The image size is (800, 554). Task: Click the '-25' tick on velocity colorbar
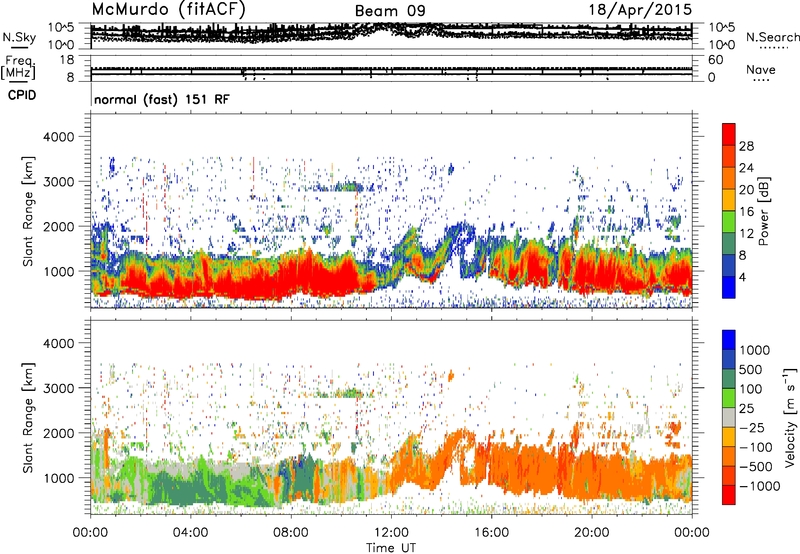752,428
